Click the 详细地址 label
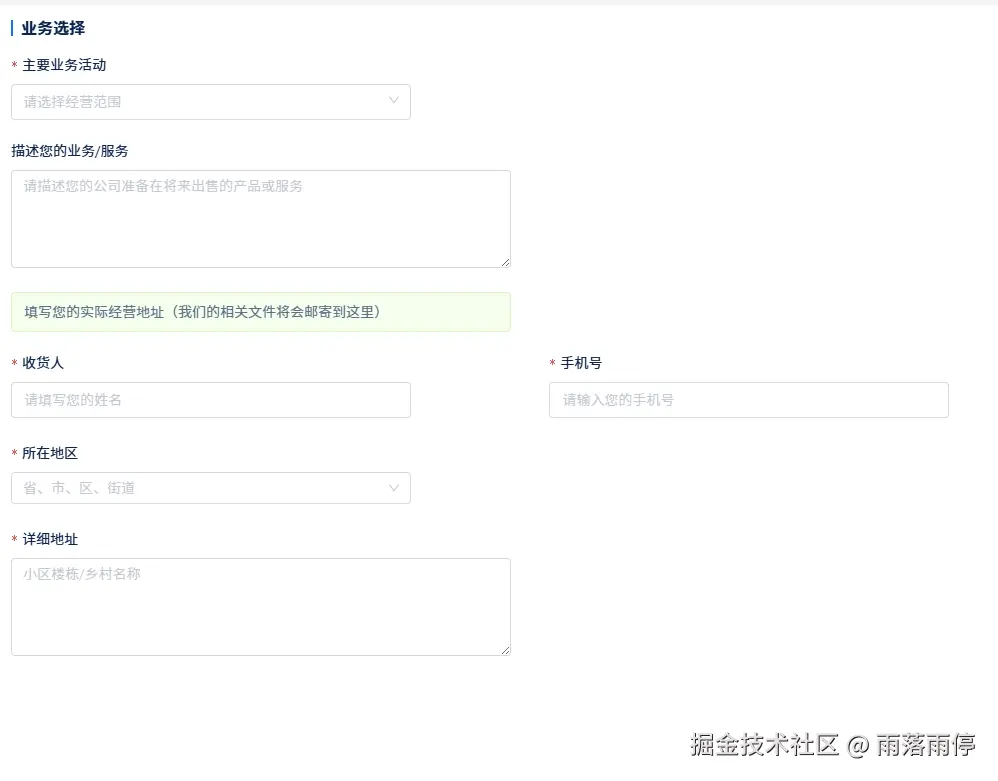Image resolution: width=998 pixels, height=781 pixels. pyautogui.click(x=50, y=539)
